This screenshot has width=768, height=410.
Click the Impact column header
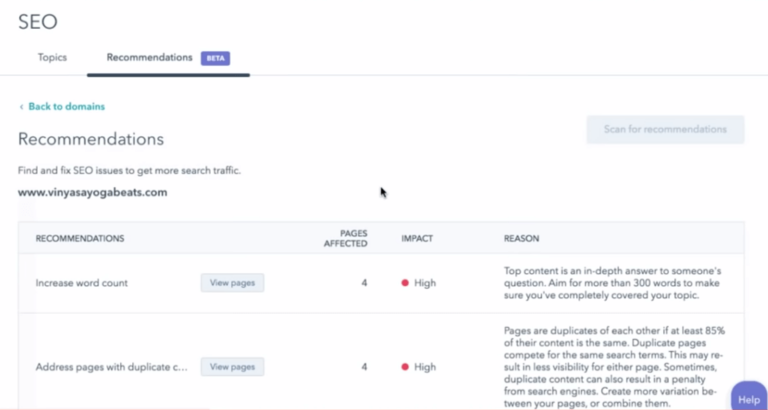[x=417, y=239]
